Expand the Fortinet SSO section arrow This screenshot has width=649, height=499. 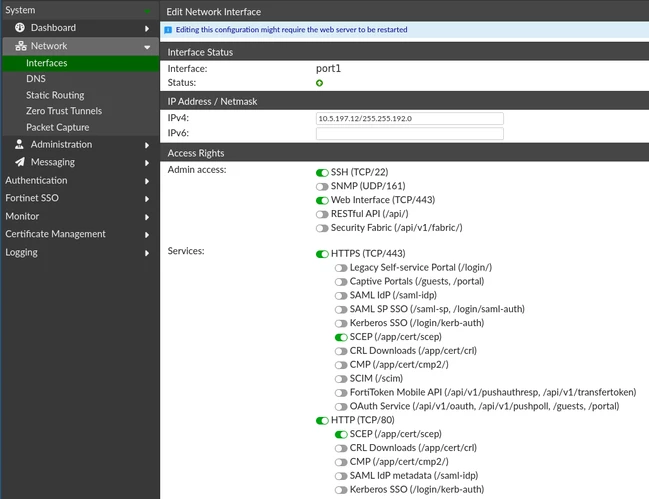[147, 199]
